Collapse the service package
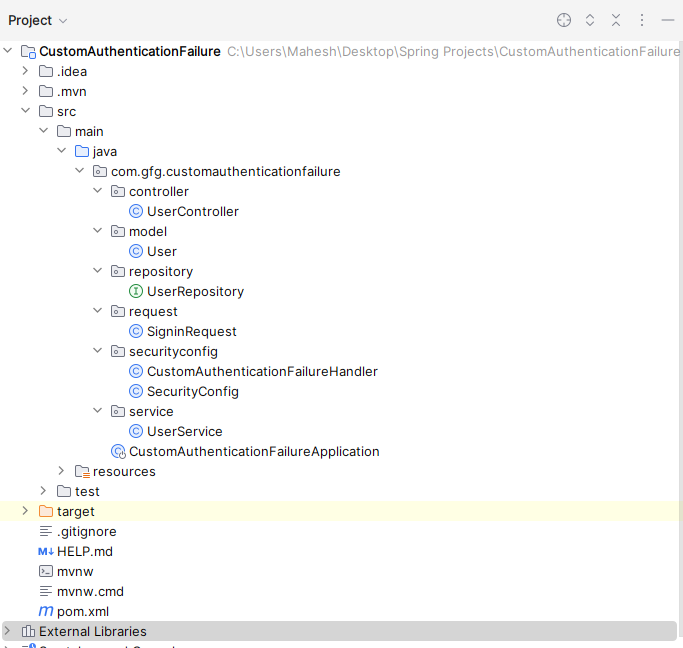This screenshot has width=683, height=648. click(98, 411)
